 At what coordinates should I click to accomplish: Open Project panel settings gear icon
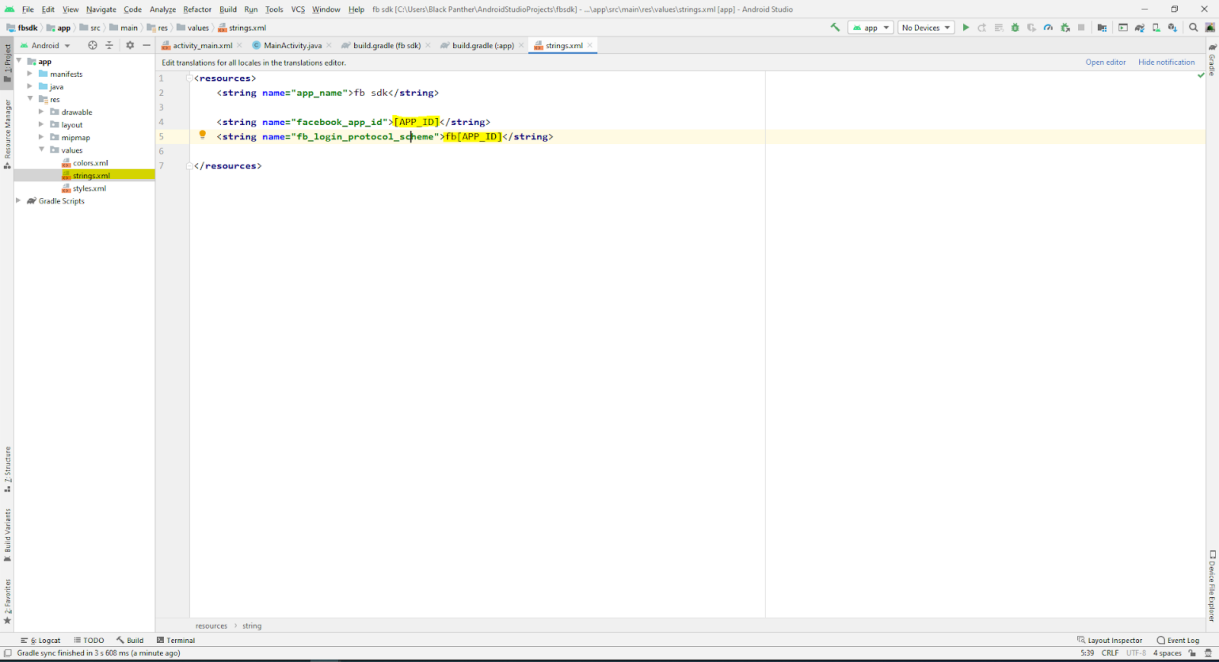129,45
